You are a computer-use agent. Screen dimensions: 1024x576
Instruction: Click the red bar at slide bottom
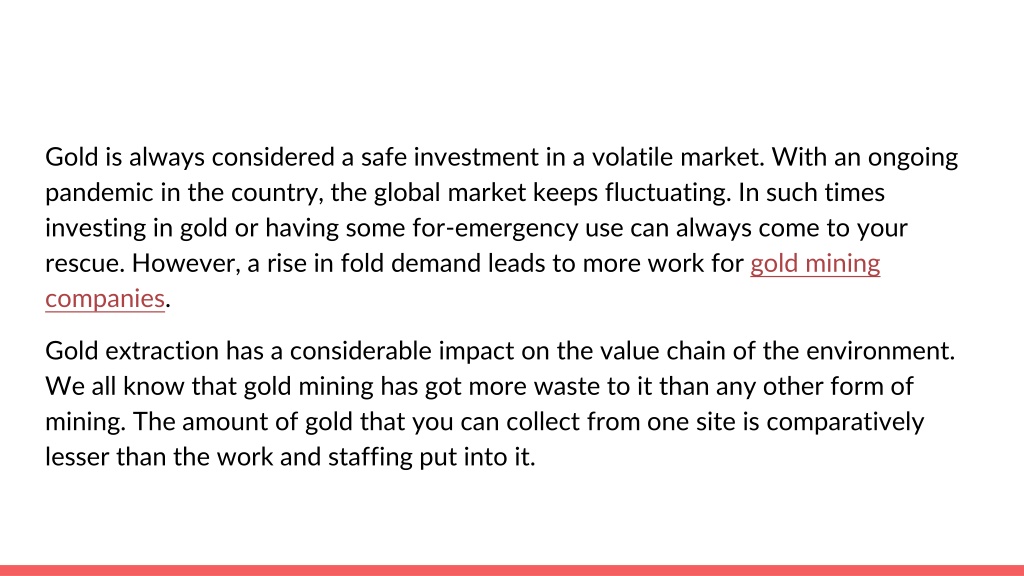pos(512,570)
